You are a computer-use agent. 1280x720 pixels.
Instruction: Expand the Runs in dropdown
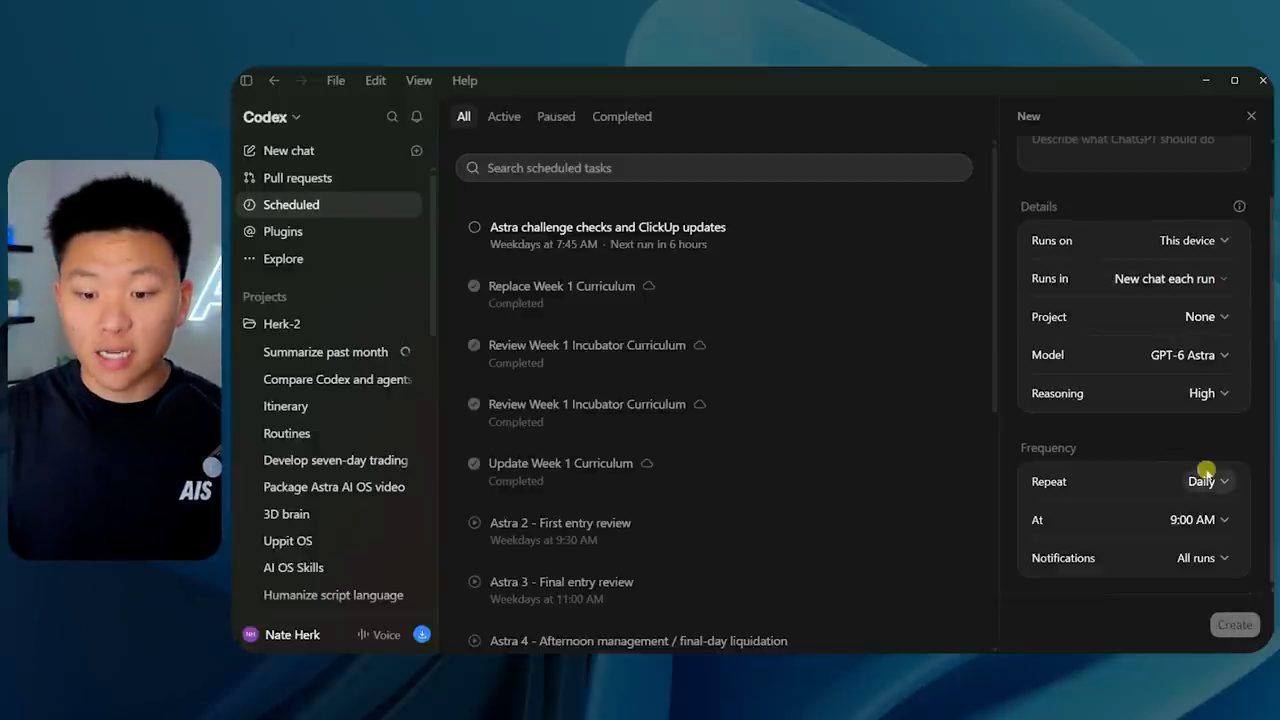(1171, 279)
